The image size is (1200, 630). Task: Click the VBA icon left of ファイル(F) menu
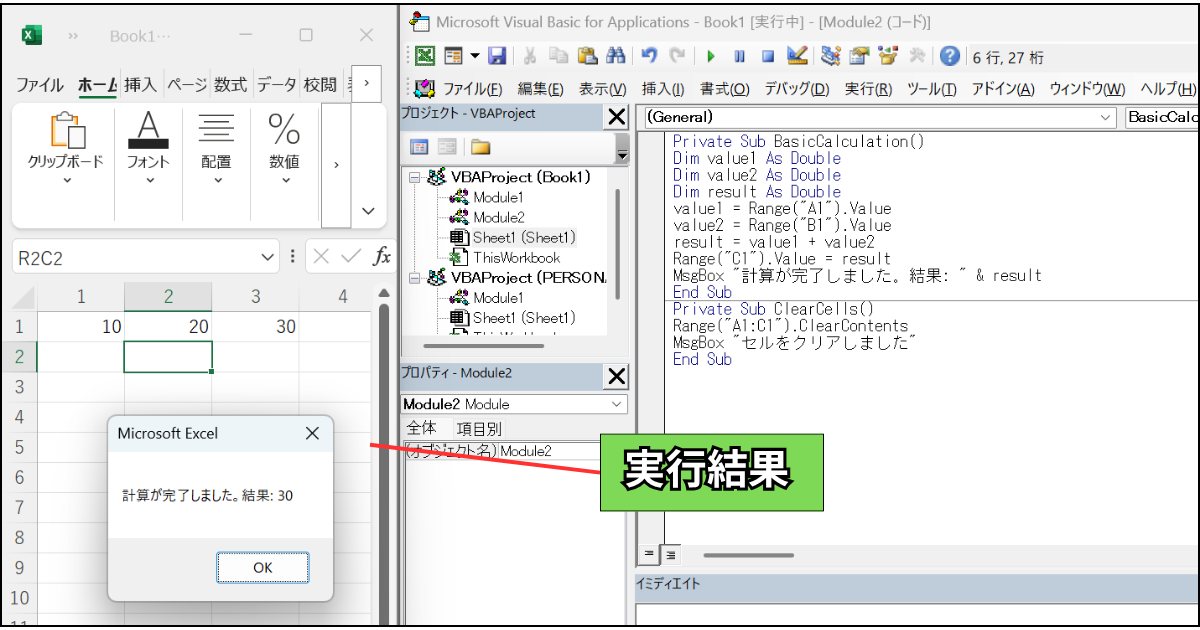(424, 88)
